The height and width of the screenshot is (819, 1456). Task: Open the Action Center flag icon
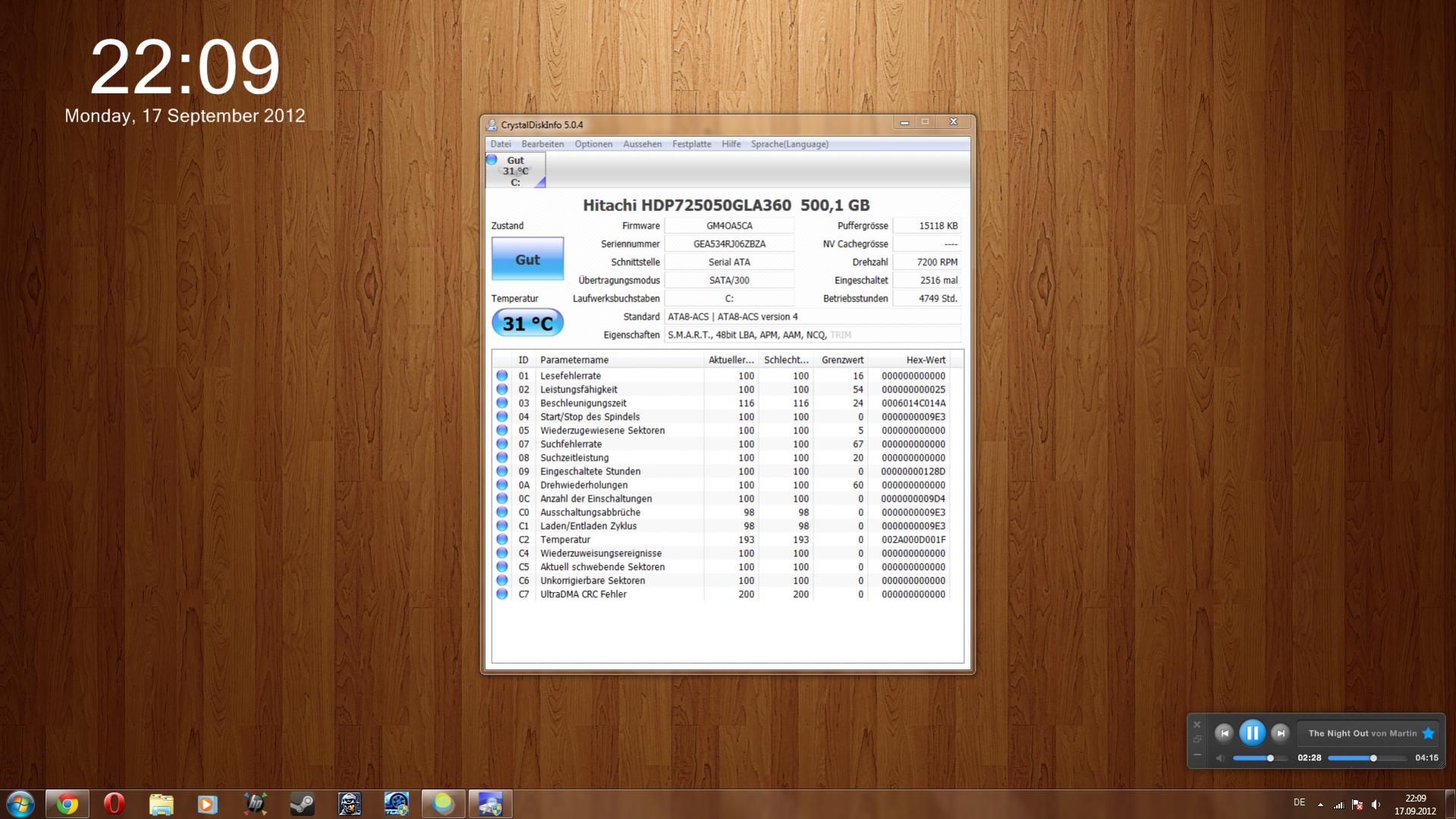point(1357,805)
